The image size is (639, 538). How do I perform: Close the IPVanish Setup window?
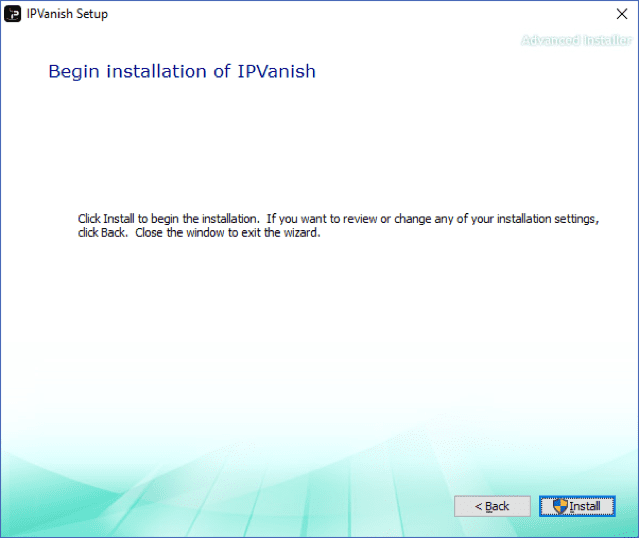point(622,14)
